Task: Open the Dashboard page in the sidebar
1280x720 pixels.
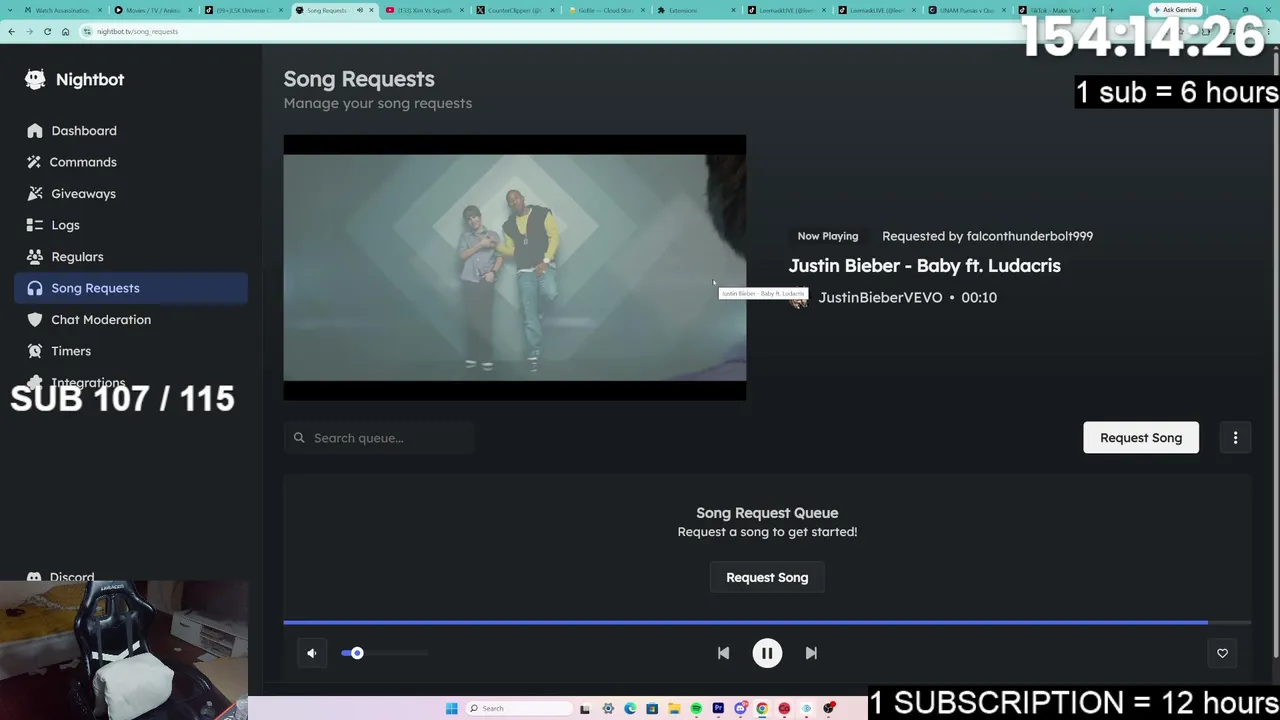Action: [131, 131]
